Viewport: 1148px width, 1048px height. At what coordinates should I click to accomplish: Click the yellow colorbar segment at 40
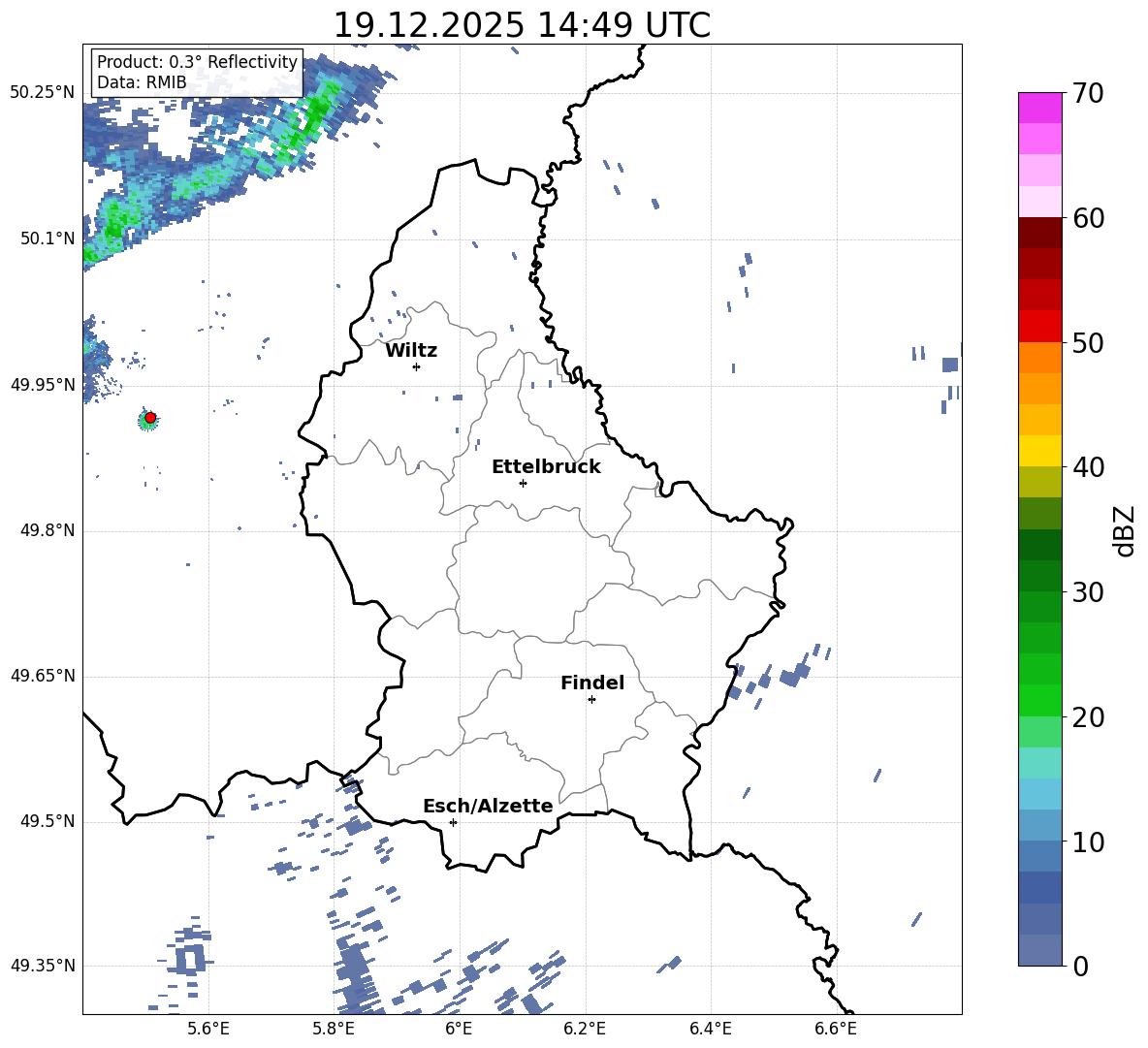[x=1039, y=451]
